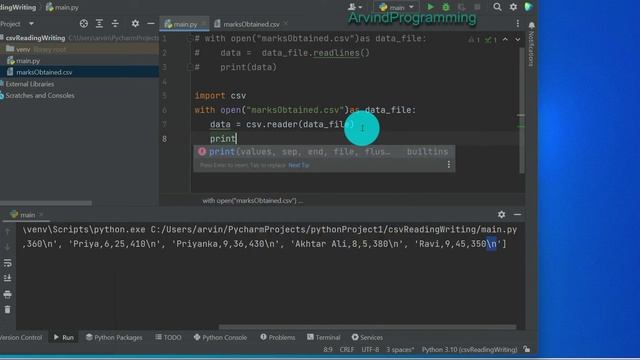
Task: Open UTF-8 encoding selector
Action: coord(370,350)
